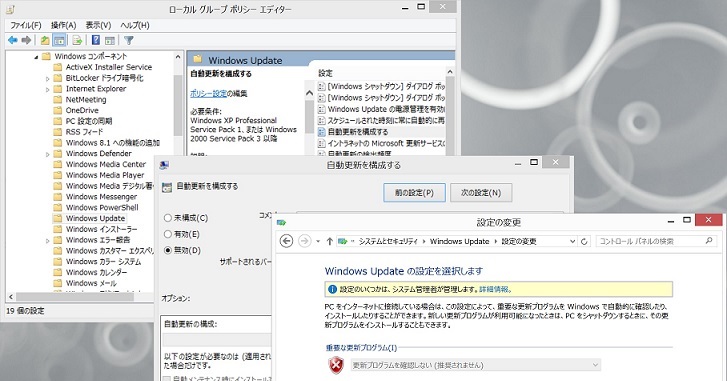Click the Forward arrow in 設定の変更 window

pyautogui.click(x=304, y=241)
